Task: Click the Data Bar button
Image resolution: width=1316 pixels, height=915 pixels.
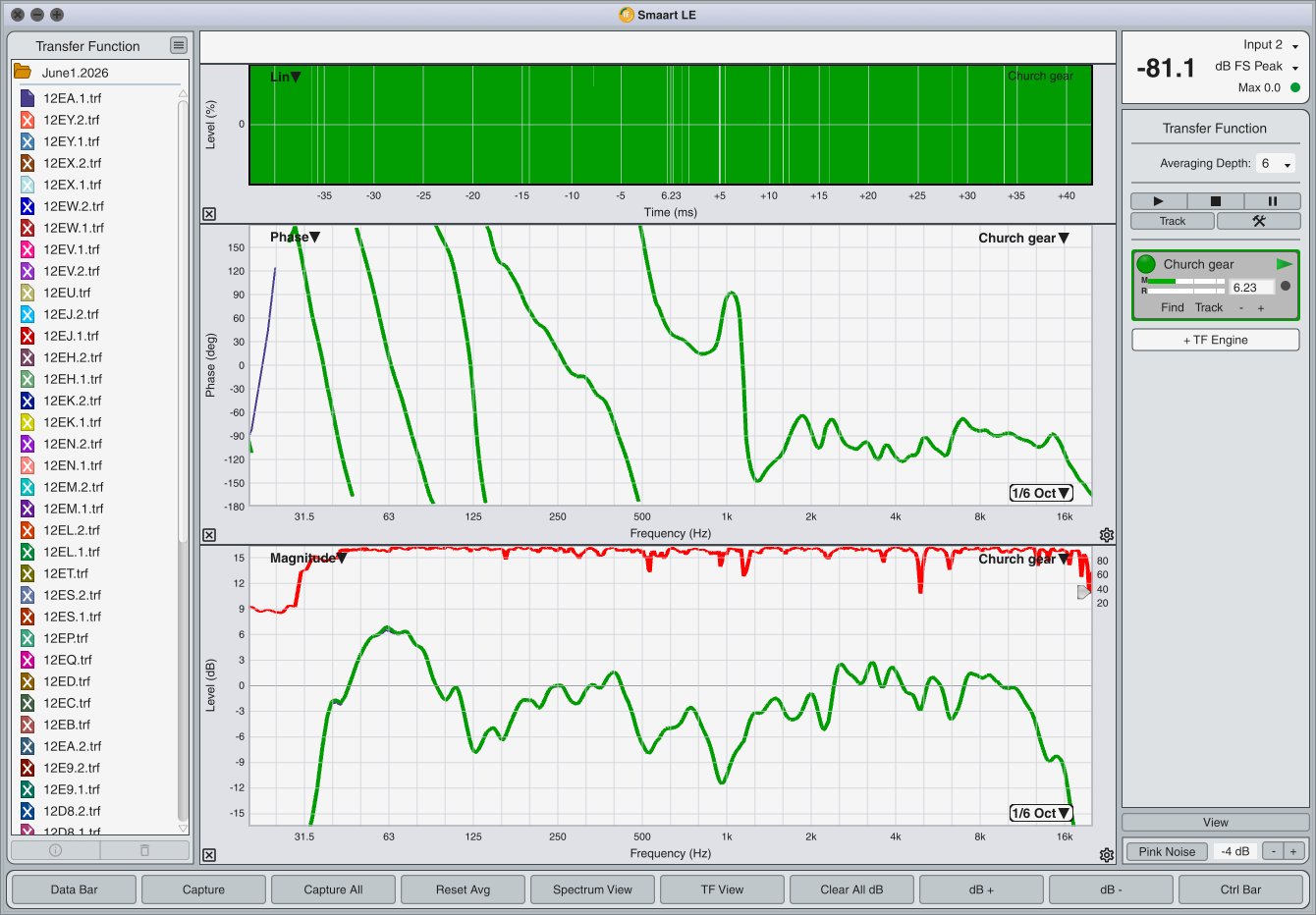Action: [75, 889]
